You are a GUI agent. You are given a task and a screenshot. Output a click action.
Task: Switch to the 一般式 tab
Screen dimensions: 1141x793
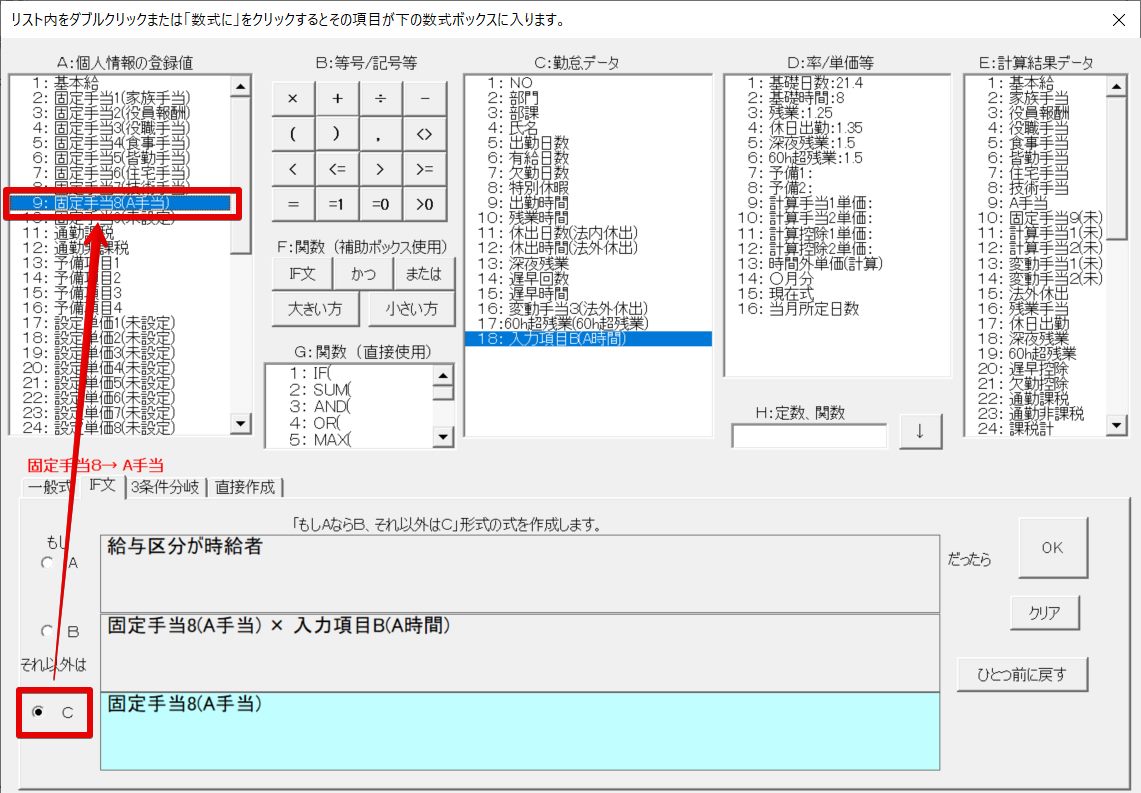[x=50, y=487]
